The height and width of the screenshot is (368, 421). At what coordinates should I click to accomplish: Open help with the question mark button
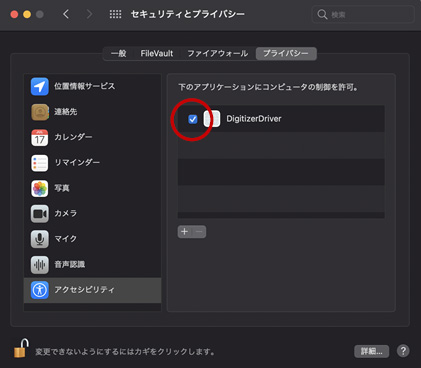pyautogui.click(x=403, y=351)
